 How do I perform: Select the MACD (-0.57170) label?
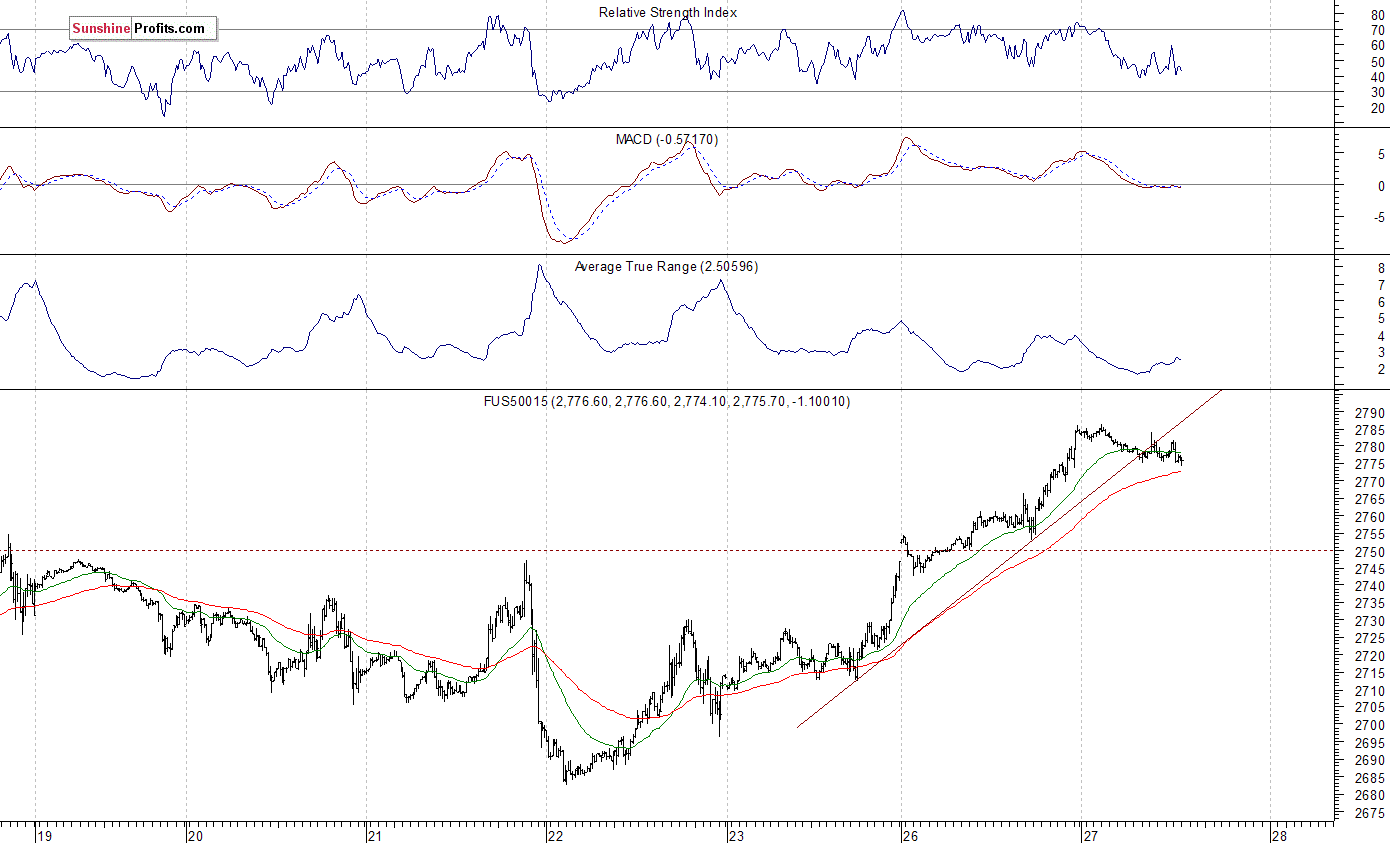click(666, 139)
